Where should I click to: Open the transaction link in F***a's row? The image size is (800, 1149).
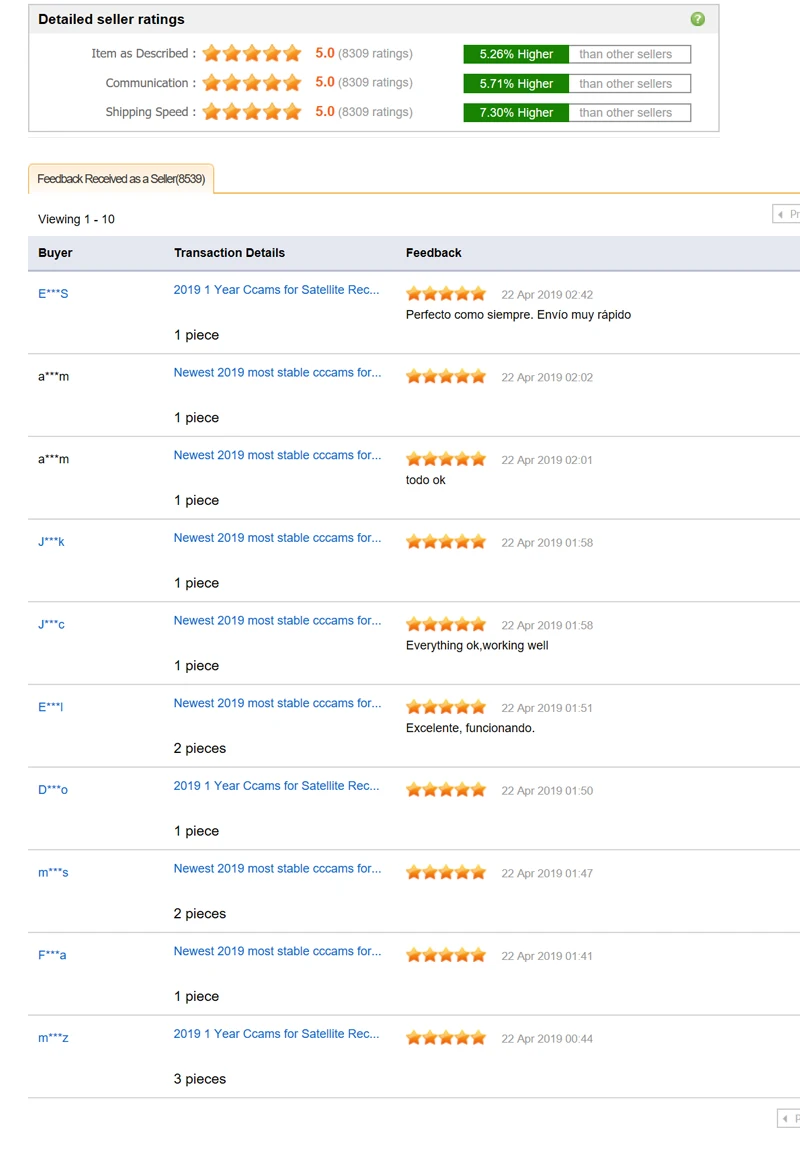(x=277, y=952)
